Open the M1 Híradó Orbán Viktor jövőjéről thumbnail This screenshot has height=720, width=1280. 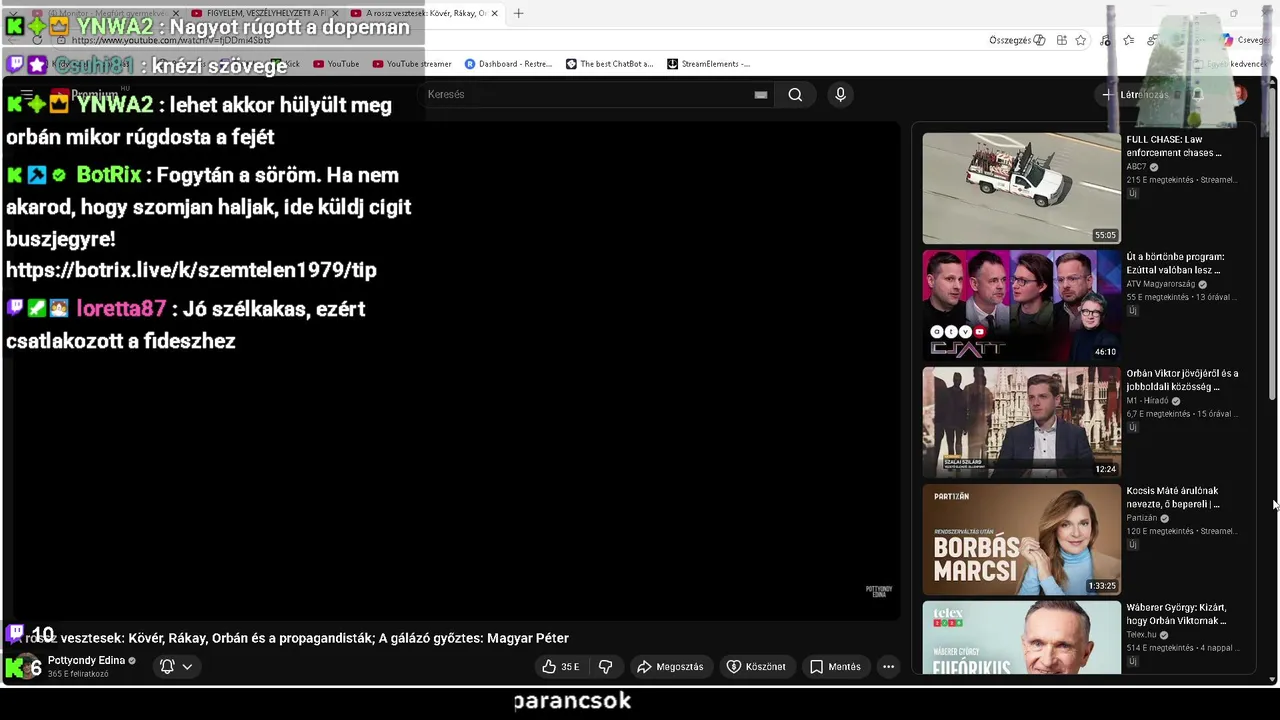point(1021,422)
